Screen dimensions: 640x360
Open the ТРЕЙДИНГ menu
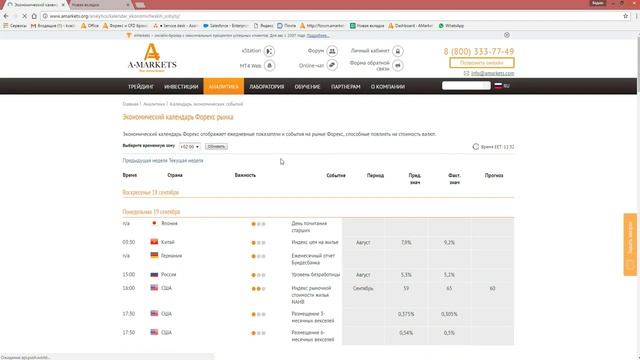click(x=141, y=87)
